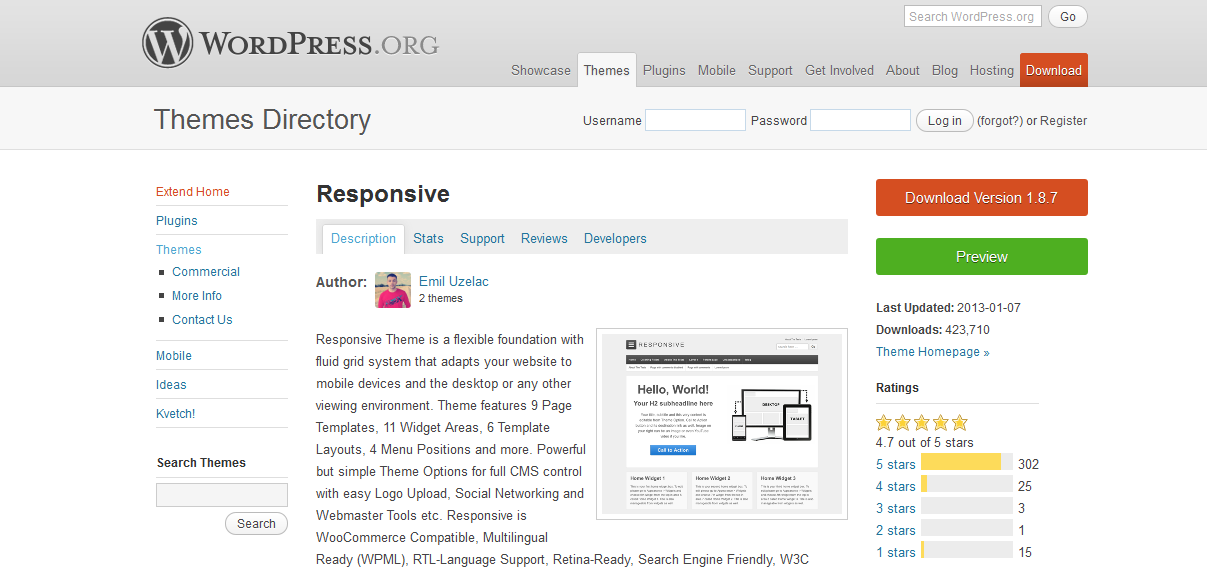Open the Get Involved menu item
Image resolution: width=1207 pixels, height=573 pixels.
(839, 70)
